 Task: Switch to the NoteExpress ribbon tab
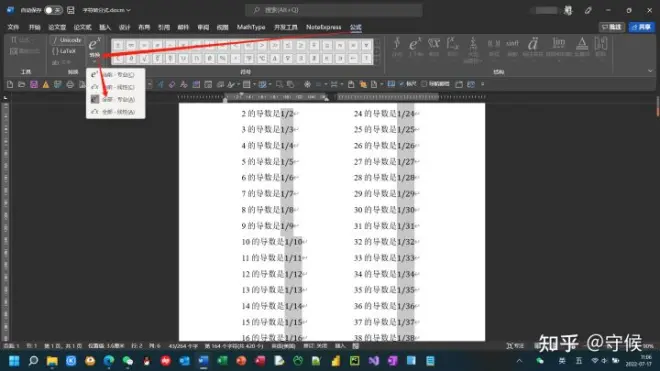pyautogui.click(x=323, y=27)
